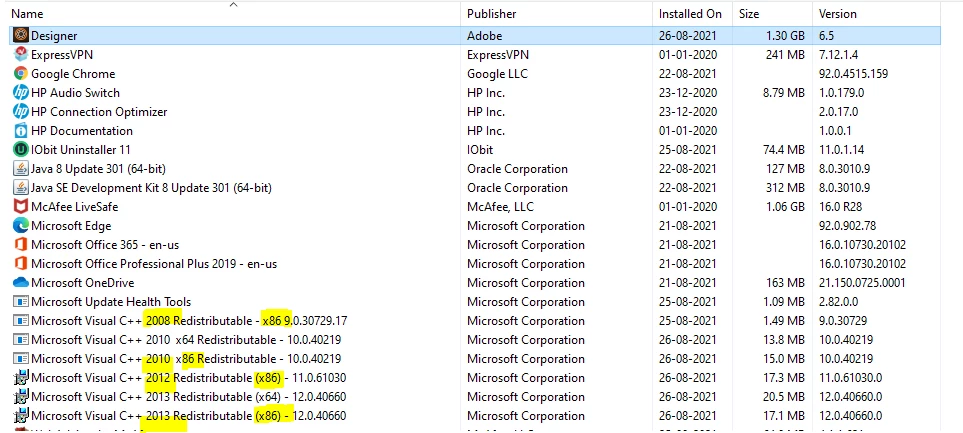Click the McAfee, LLC publisher cell
963x433 pixels.
[503, 207]
